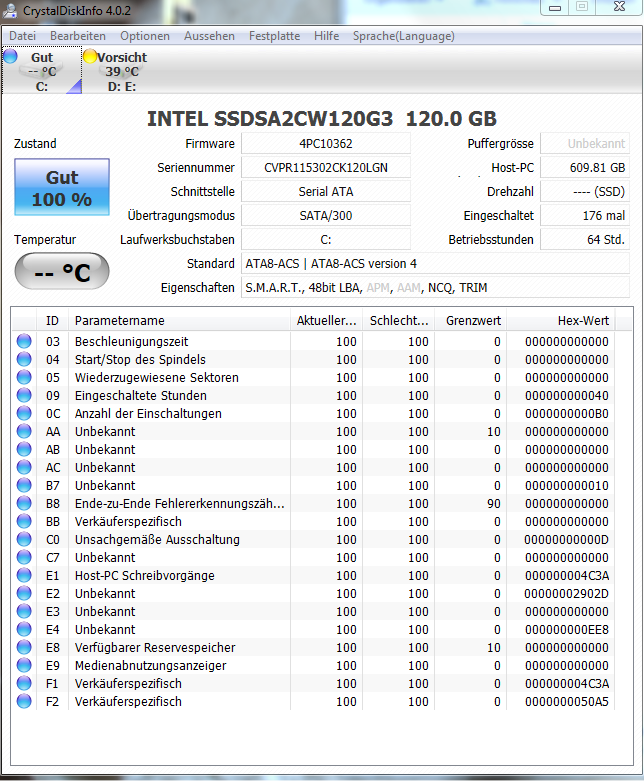
Task: Click the status orb for row F1
Action: [x=24, y=683]
